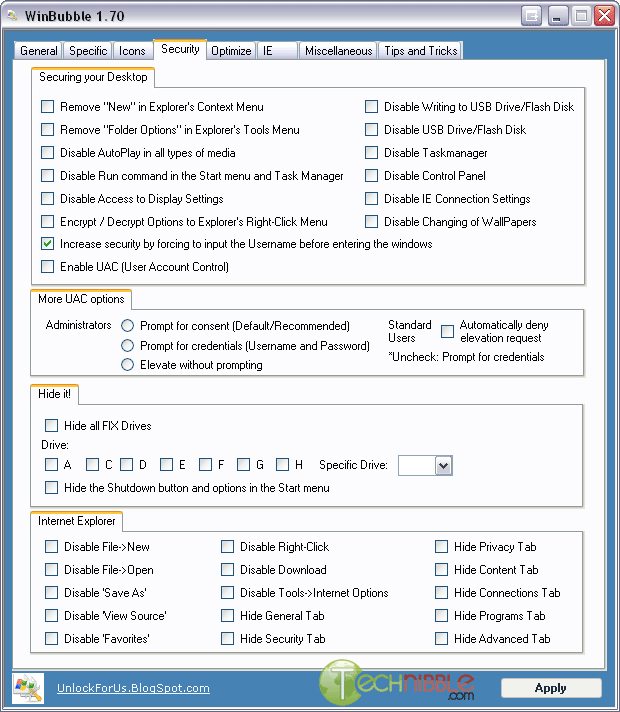Click the WinBubble logo icon at bottom left

[26, 688]
